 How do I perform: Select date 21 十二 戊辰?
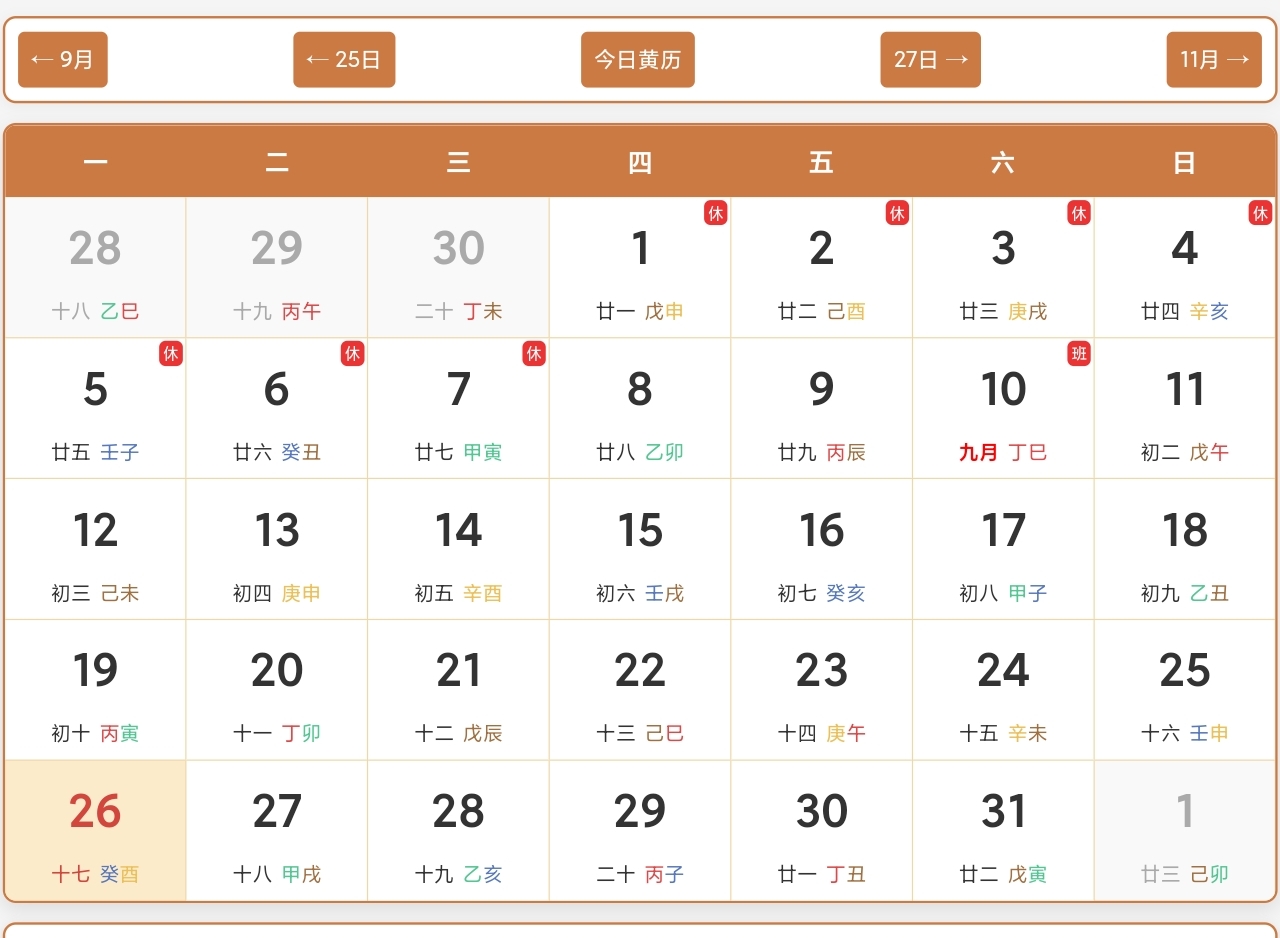(x=458, y=690)
